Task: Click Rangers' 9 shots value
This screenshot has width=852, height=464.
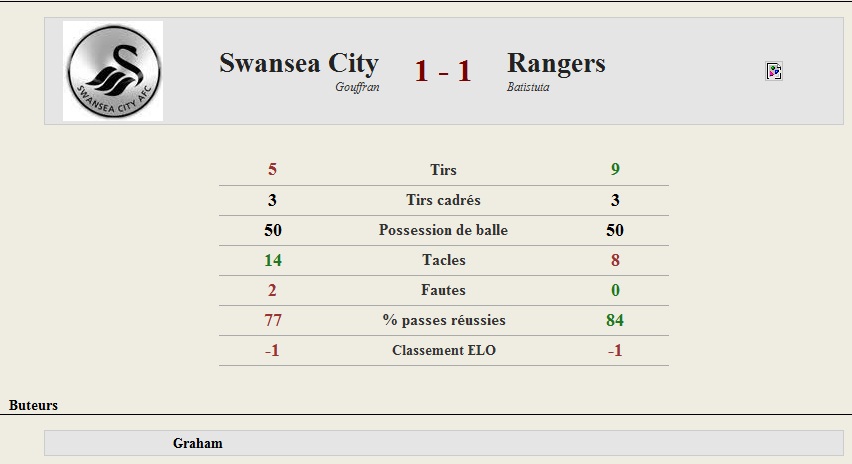Action: tap(615, 169)
